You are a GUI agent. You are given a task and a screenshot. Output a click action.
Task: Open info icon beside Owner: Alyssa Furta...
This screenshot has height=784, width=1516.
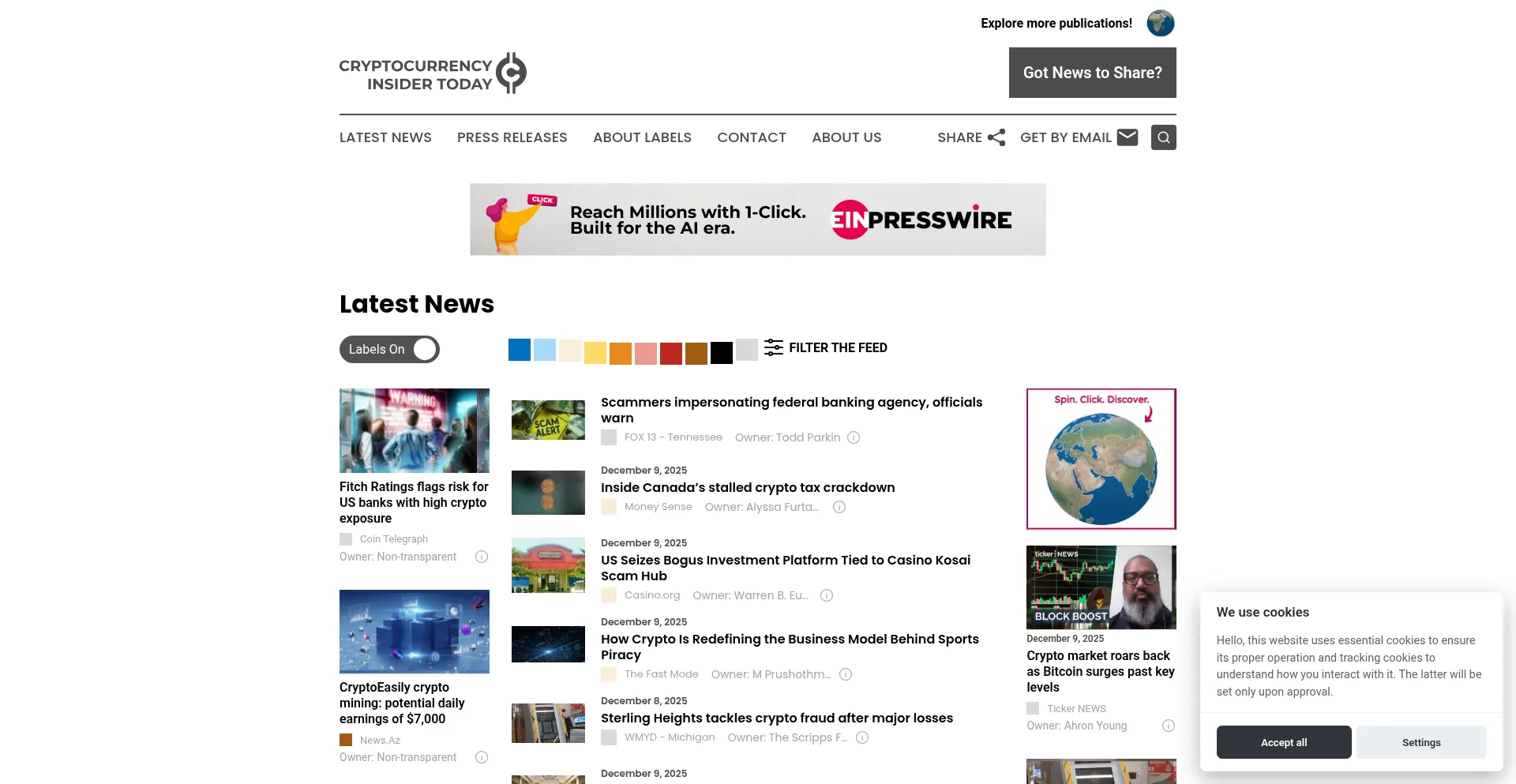pos(839,507)
